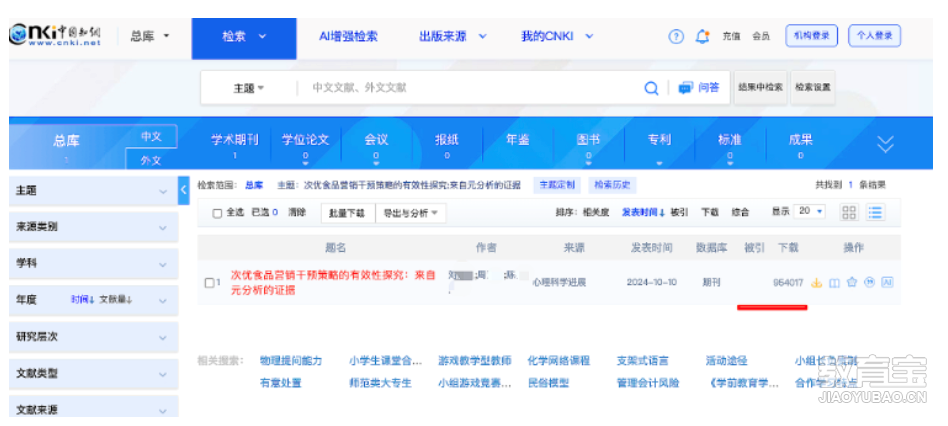This screenshot has height=426, width=948.
Task: Click the 个人登录 button
Action: 874,36
